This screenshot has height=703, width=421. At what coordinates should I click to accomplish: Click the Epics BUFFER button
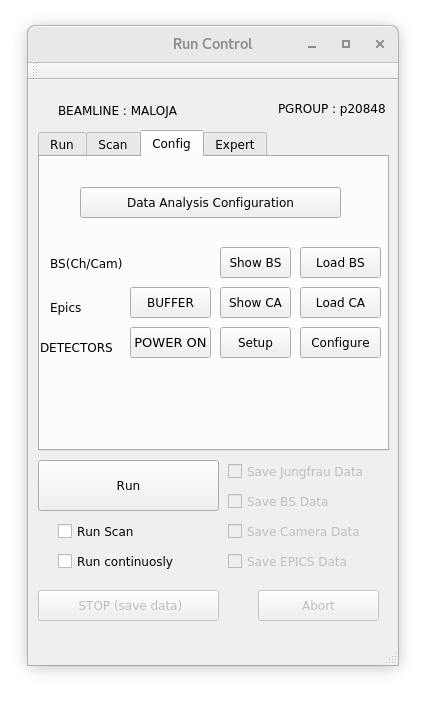tap(170, 303)
